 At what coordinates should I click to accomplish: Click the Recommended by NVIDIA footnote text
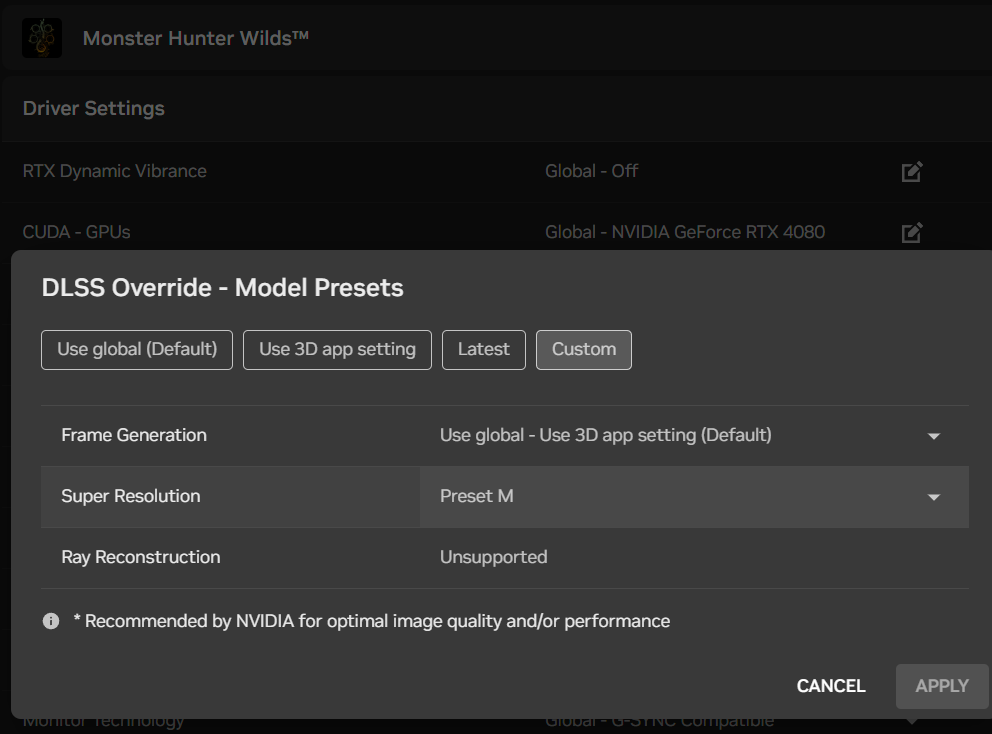tap(371, 621)
